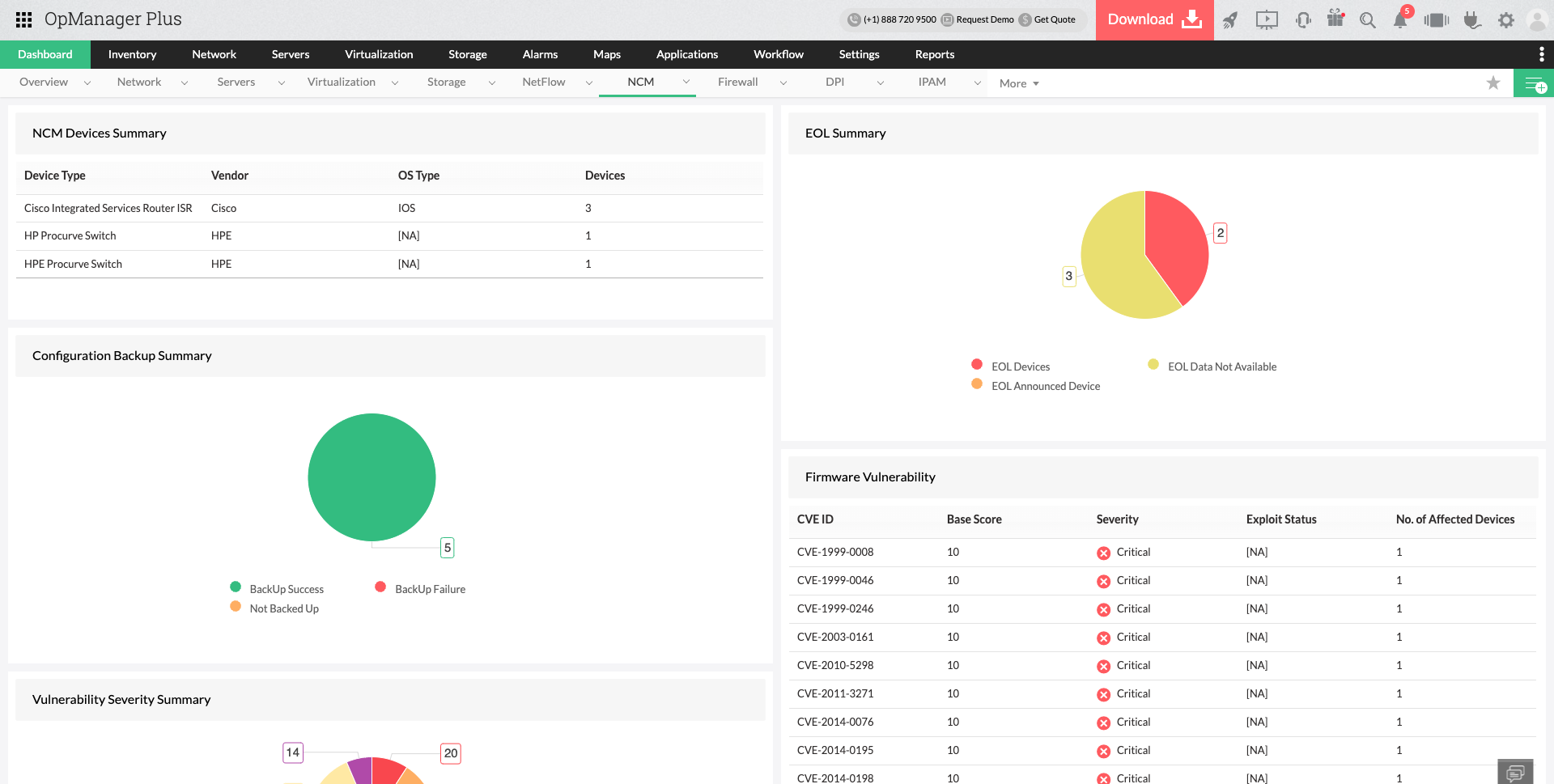1554x784 pixels.
Task: Open the More dashboards dropdown
Action: pyautogui.click(x=1019, y=83)
